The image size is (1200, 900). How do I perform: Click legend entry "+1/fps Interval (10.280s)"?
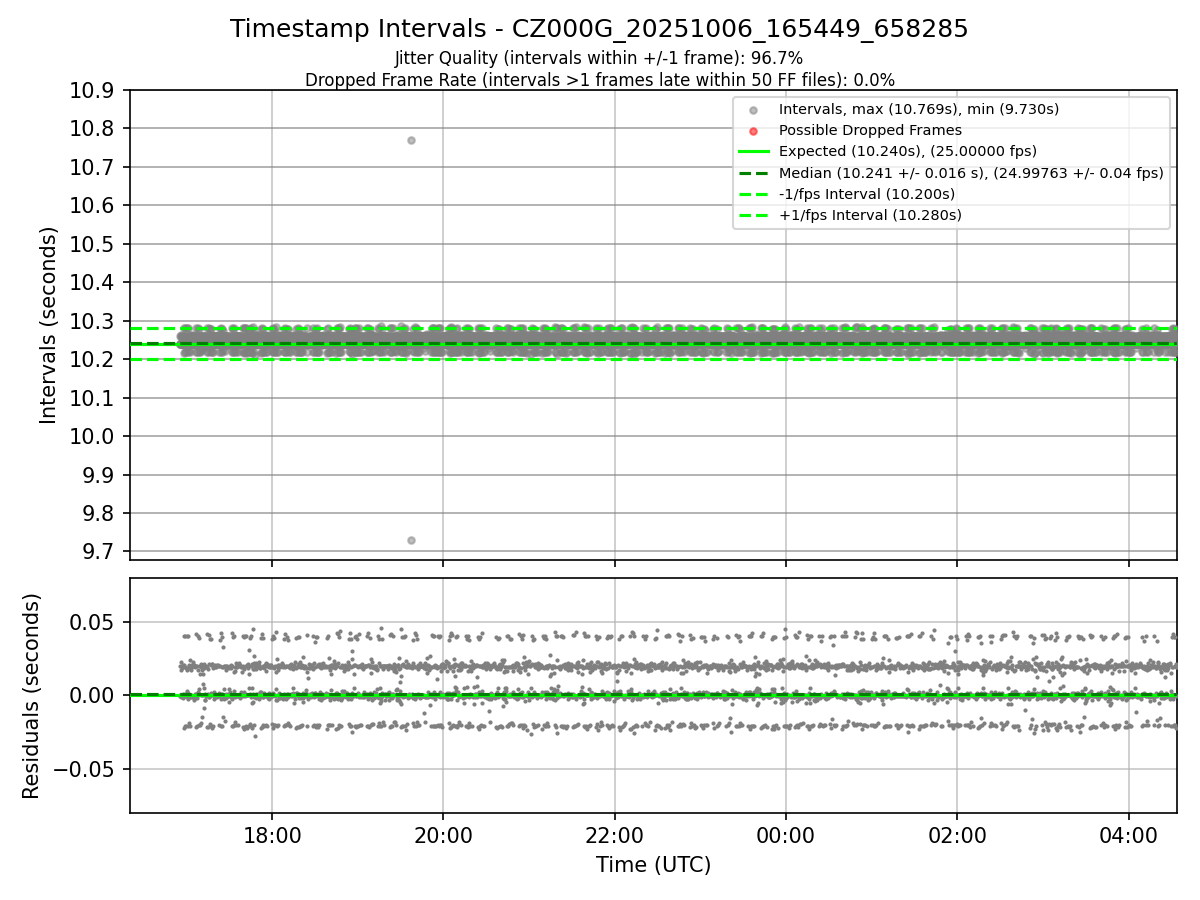(x=870, y=215)
